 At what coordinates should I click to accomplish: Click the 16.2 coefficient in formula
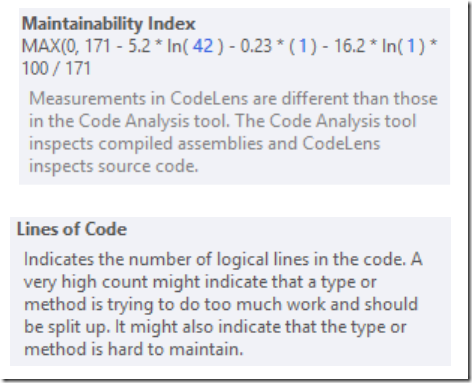click(350, 46)
